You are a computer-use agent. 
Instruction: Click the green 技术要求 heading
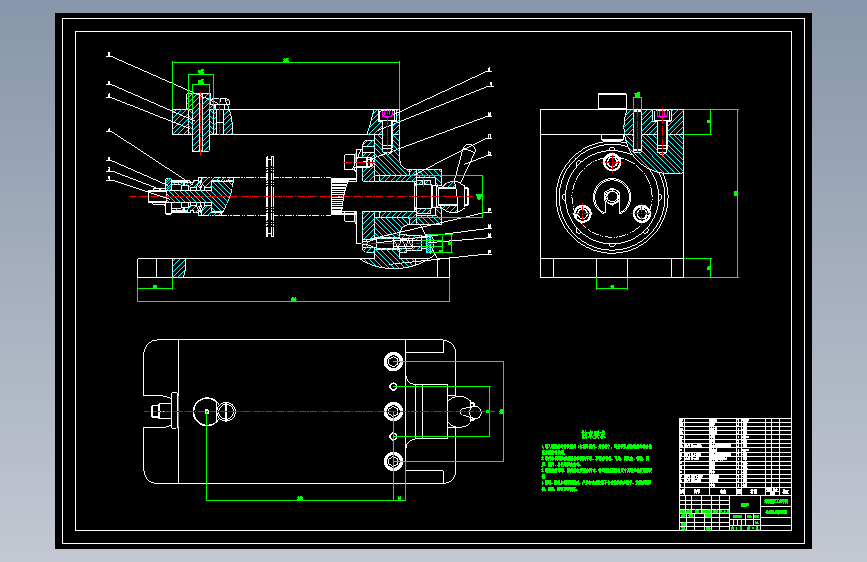[x=593, y=435]
